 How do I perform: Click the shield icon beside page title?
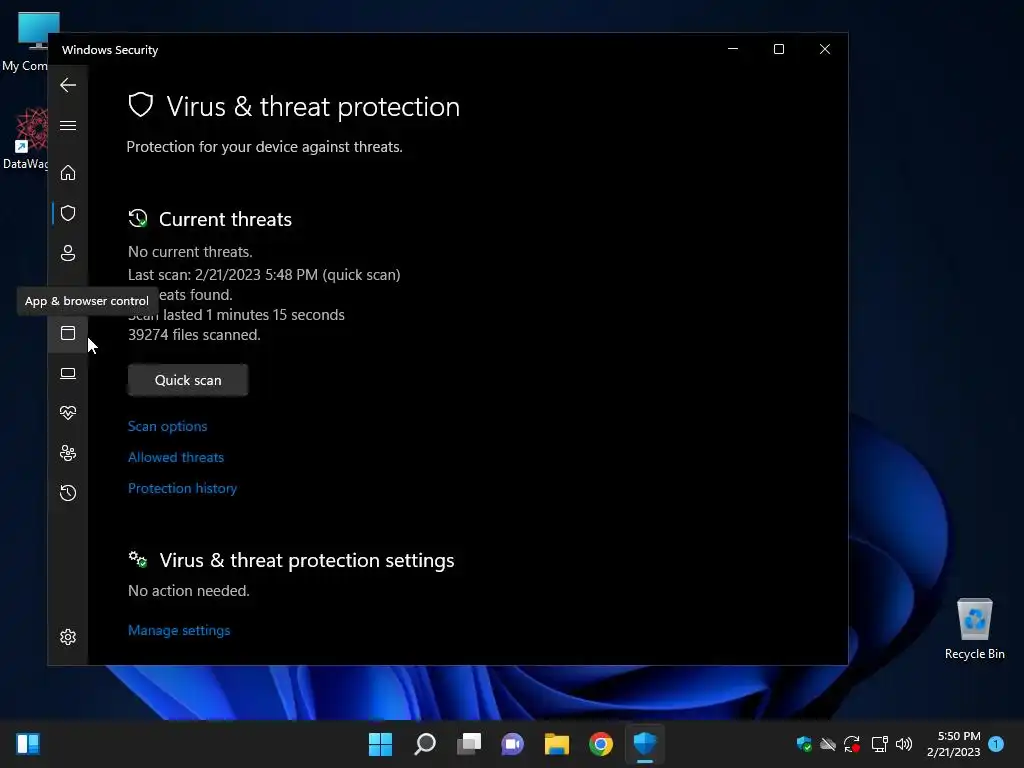140,104
